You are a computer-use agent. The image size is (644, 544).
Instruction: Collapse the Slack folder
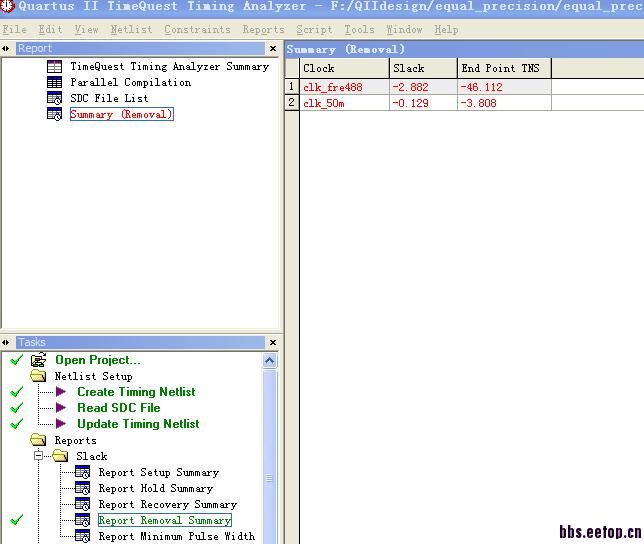[x=39, y=456]
